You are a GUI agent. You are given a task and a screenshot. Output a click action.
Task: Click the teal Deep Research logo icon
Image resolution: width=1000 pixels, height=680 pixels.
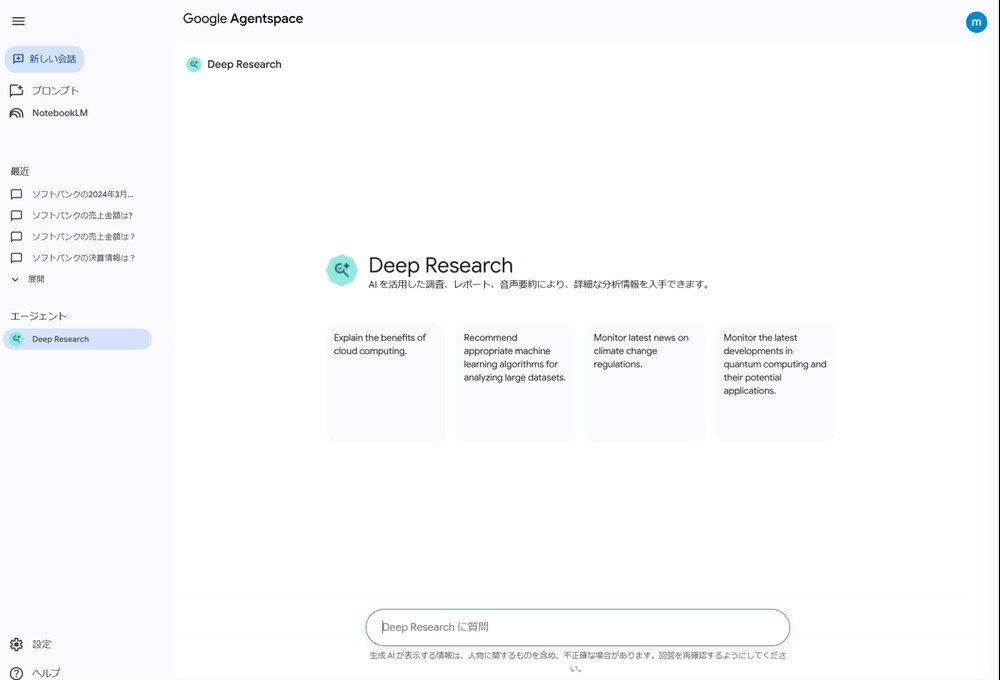342,270
